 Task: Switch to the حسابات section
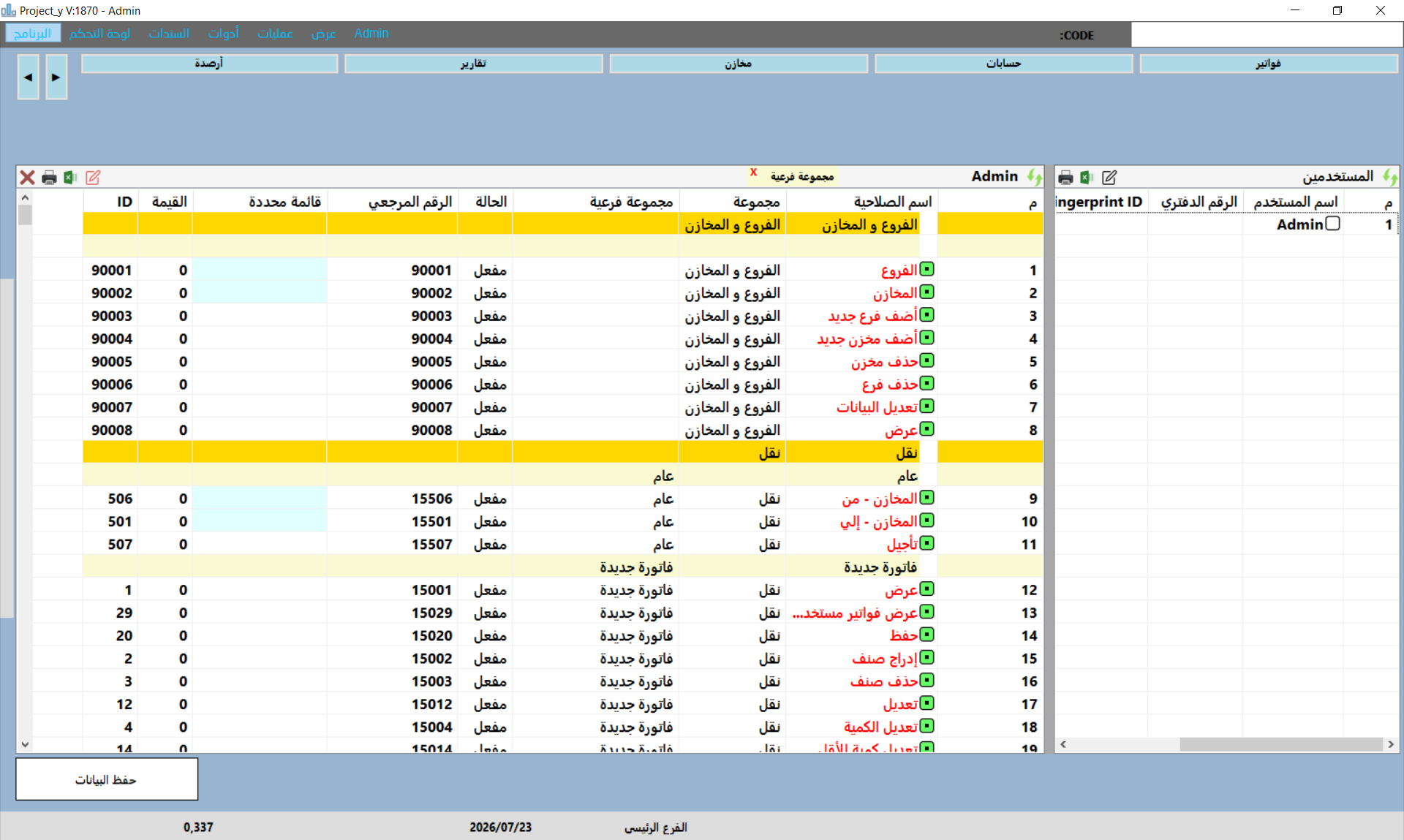(1004, 64)
